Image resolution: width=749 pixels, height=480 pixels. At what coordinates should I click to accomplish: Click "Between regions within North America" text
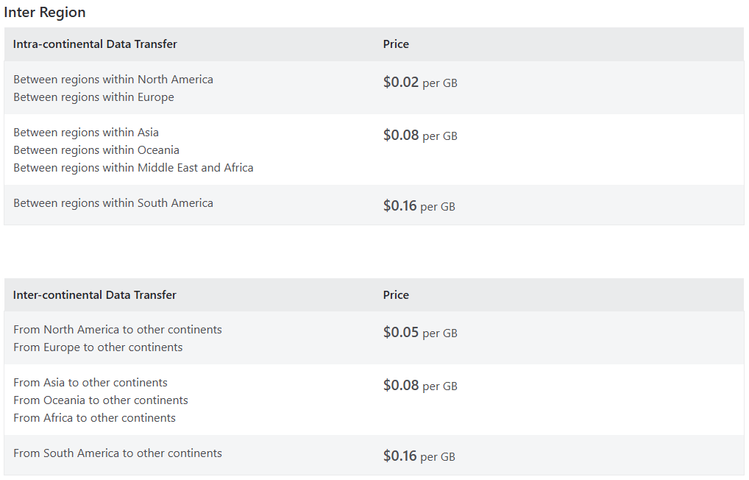[113, 79]
